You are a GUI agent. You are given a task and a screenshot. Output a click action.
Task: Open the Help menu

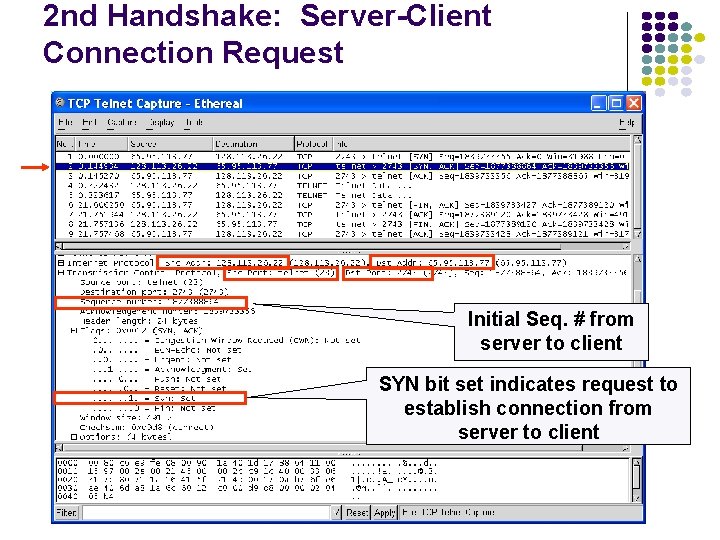(x=626, y=123)
